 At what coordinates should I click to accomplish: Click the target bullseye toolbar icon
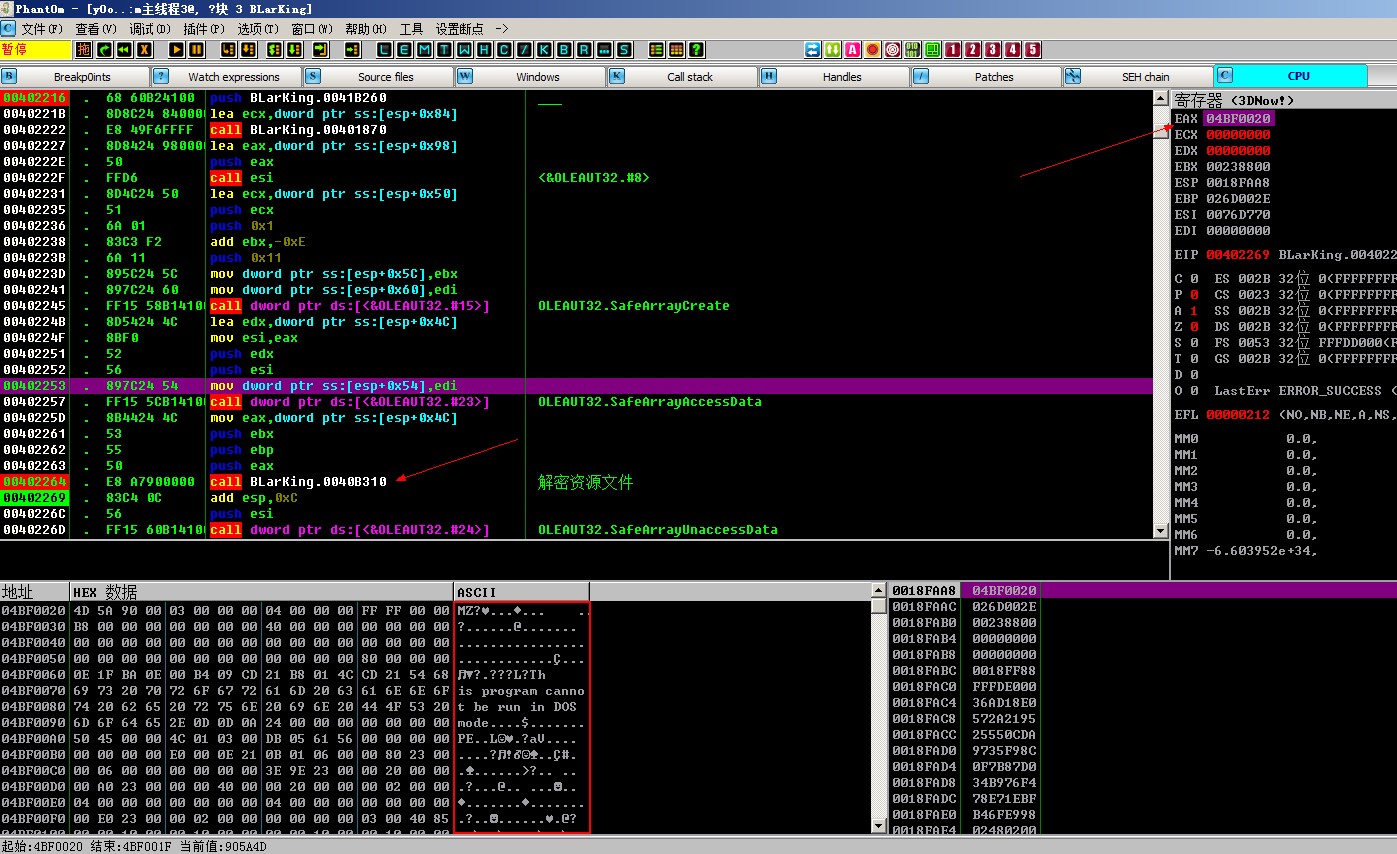(892, 50)
